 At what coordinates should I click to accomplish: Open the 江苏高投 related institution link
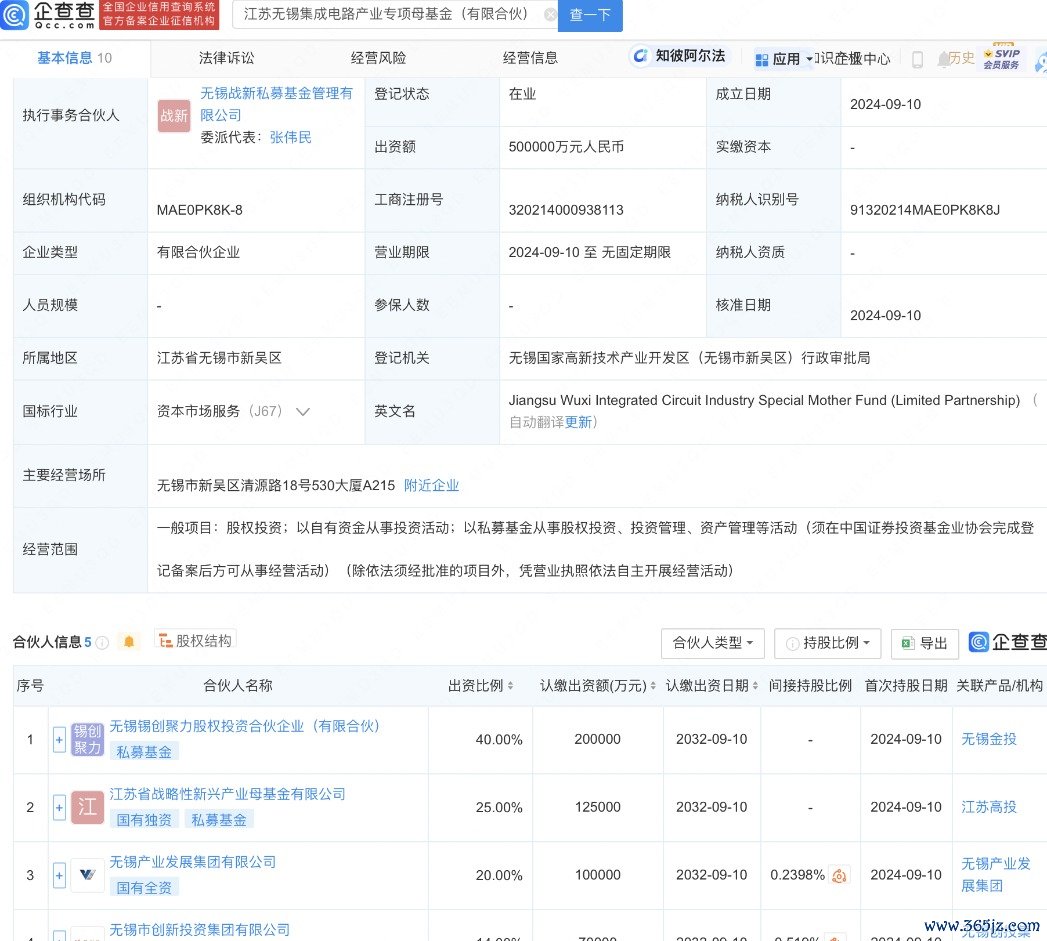[989, 807]
